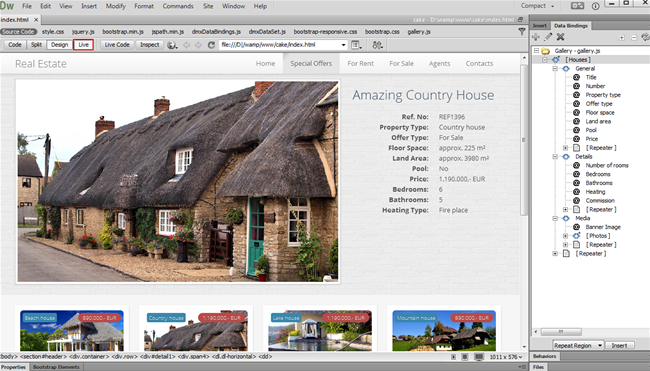The image size is (650, 371).
Task: Toggle the Inspect mode button
Action: [x=149, y=45]
